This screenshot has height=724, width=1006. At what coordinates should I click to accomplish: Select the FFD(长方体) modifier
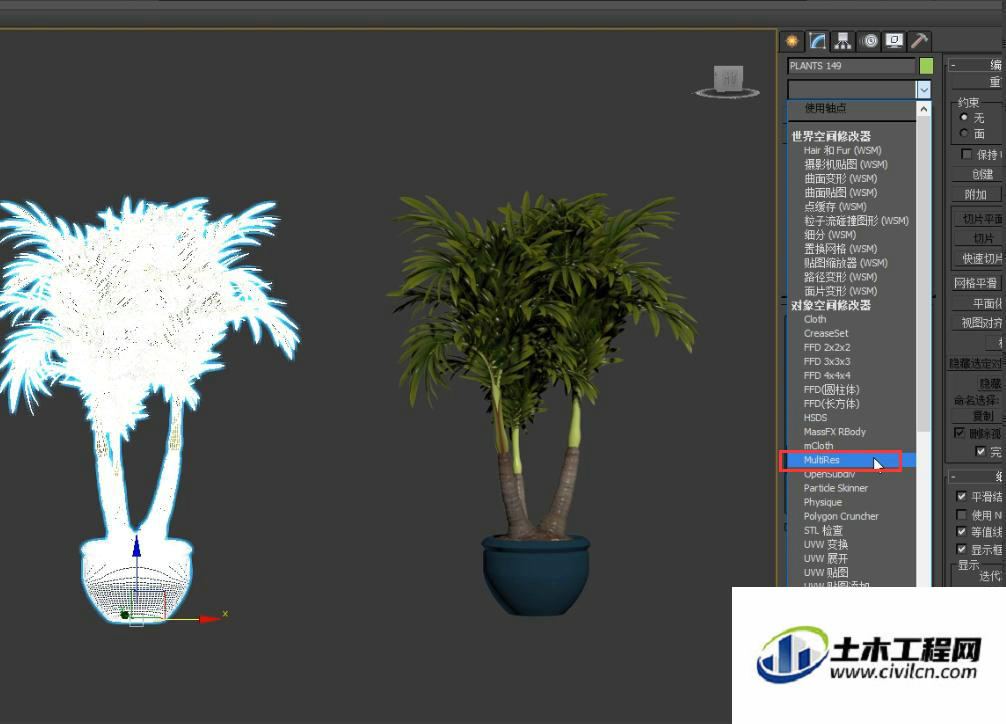(x=831, y=404)
